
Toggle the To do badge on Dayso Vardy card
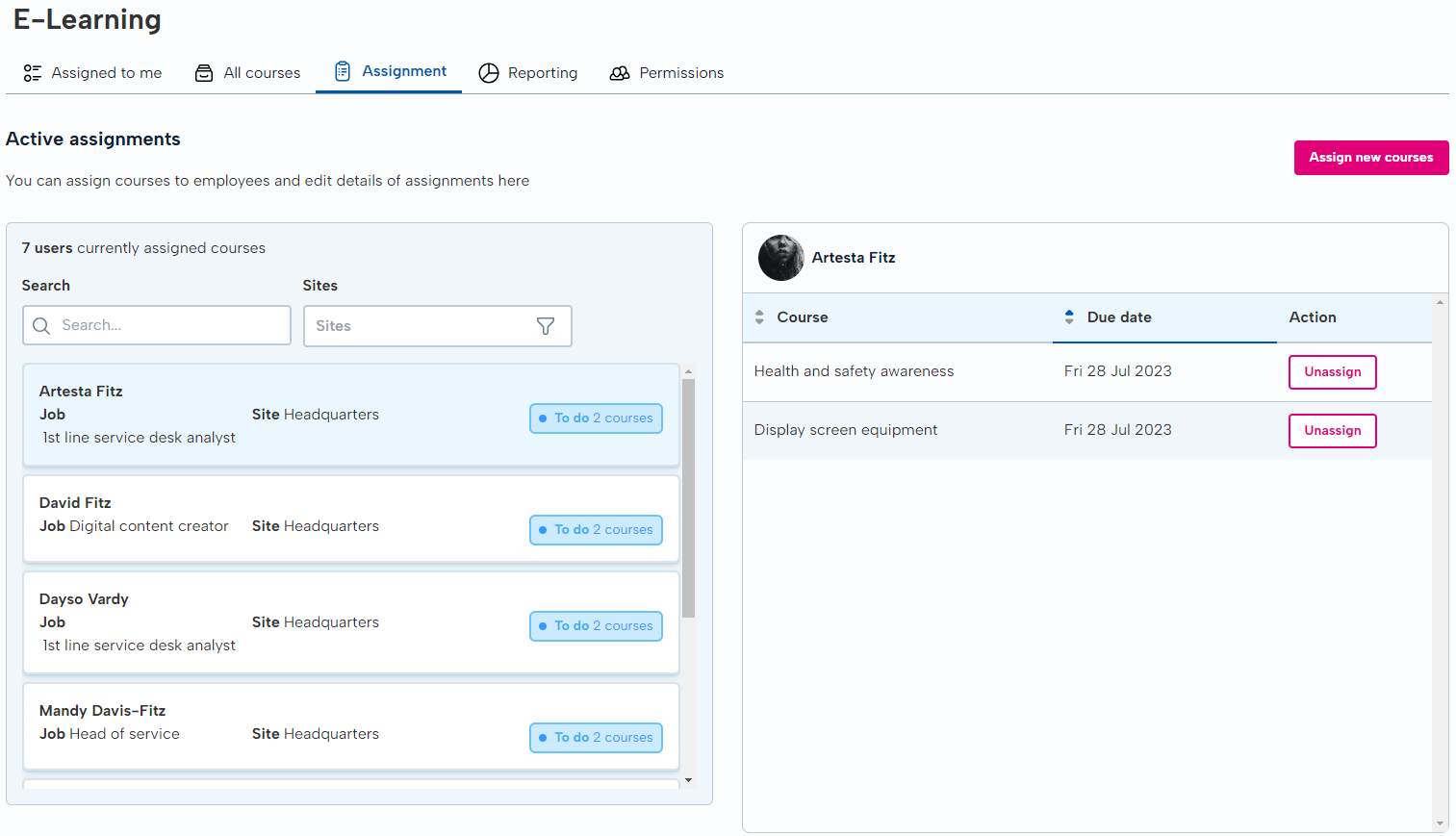point(596,625)
